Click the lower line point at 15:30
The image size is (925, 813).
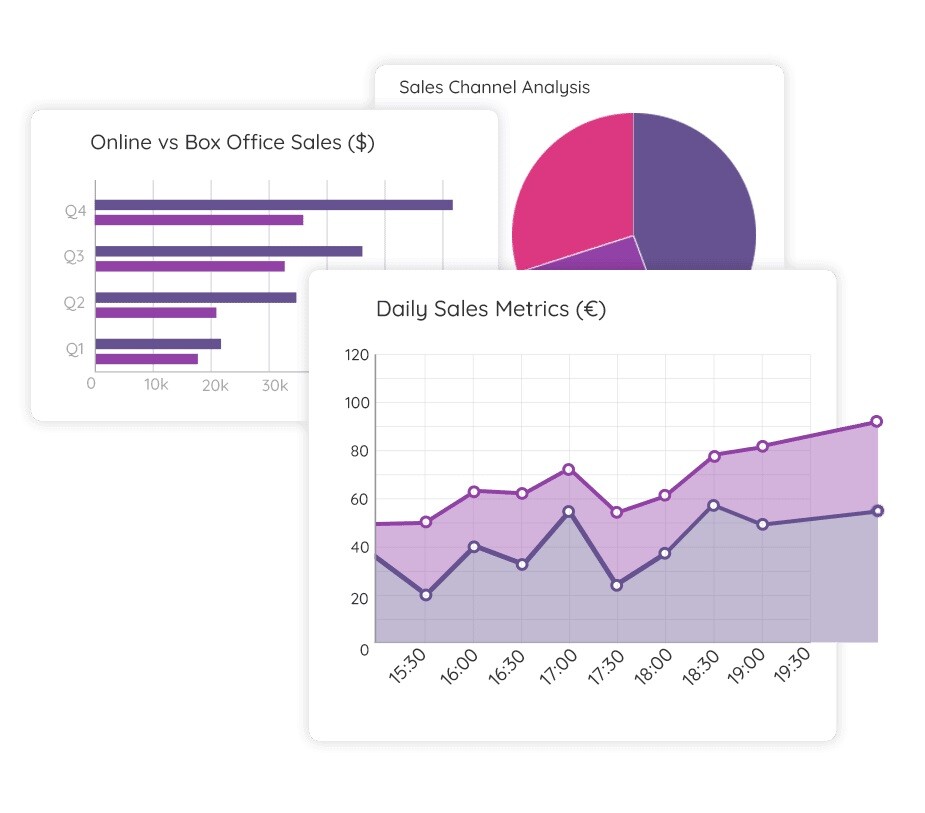426,595
